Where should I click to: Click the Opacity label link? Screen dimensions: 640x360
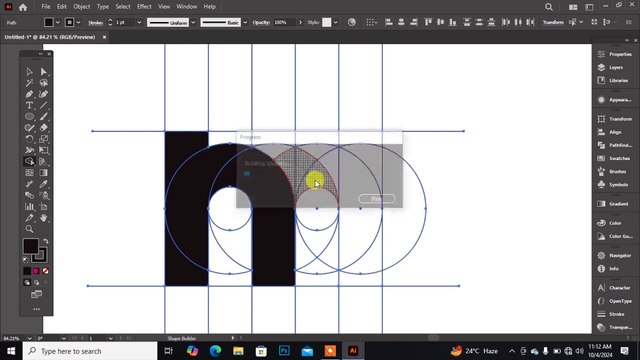(x=261, y=22)
